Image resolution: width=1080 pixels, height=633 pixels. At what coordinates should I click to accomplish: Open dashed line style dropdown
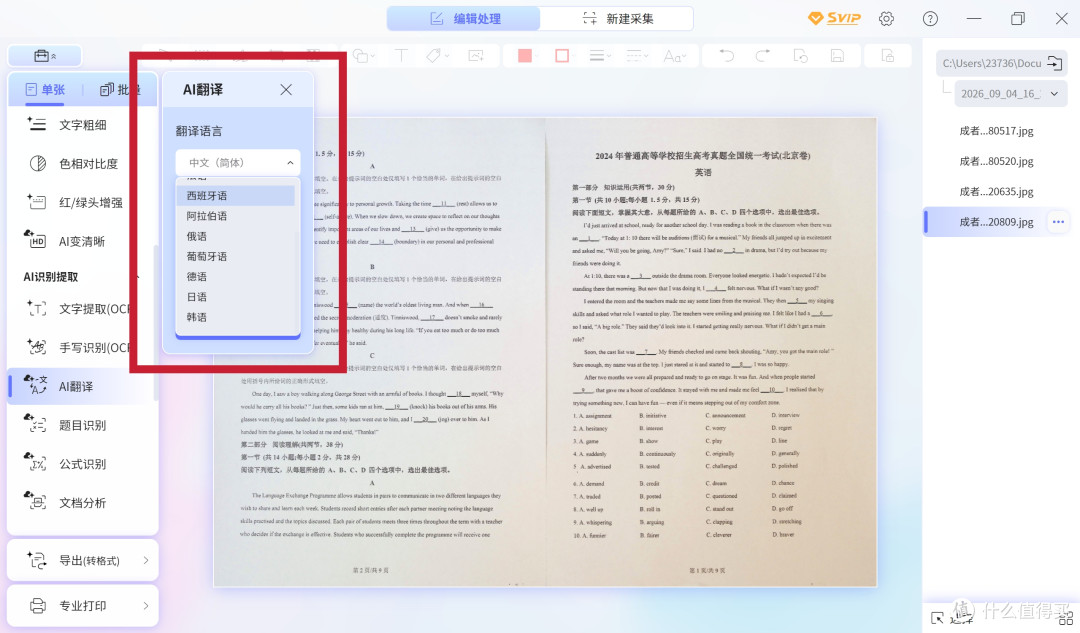pyautogui.click(x=637, y=56)
